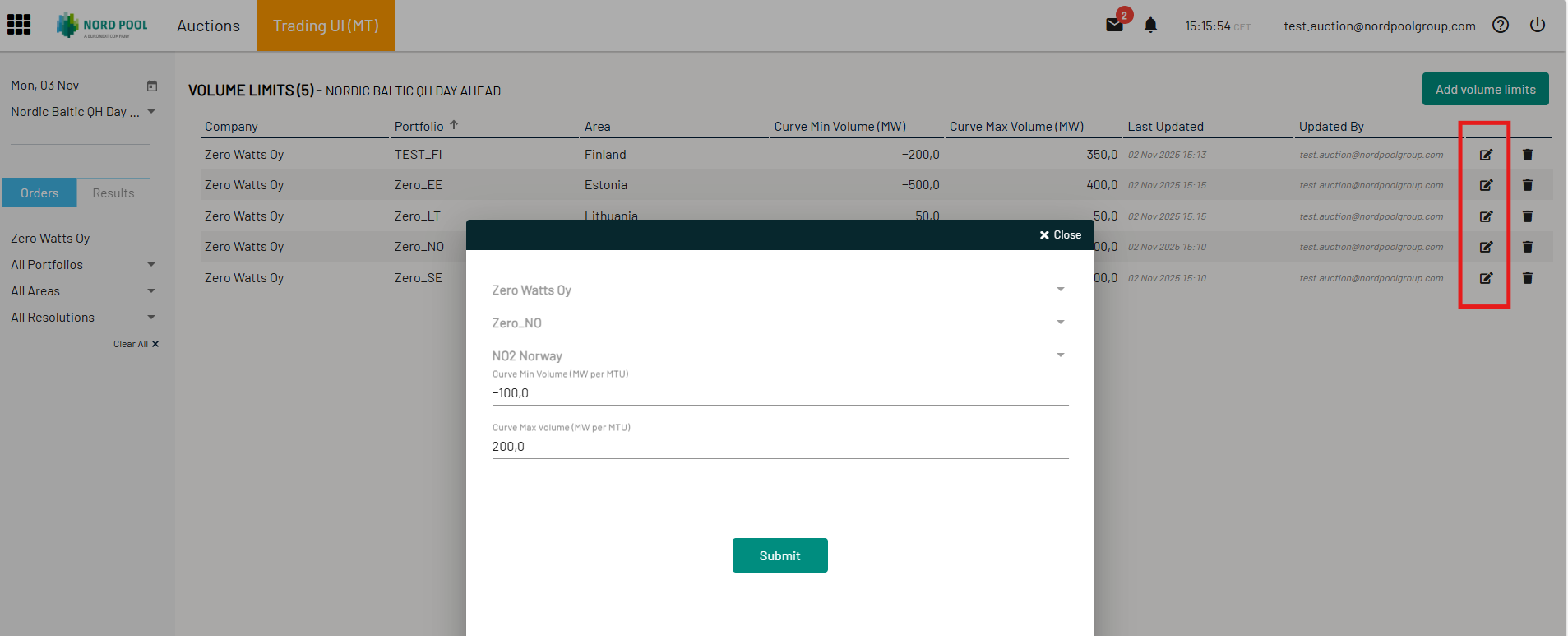The image size is (1568, 636).
Task: Open the help question mark icon
Action: tap(1501, 25)
